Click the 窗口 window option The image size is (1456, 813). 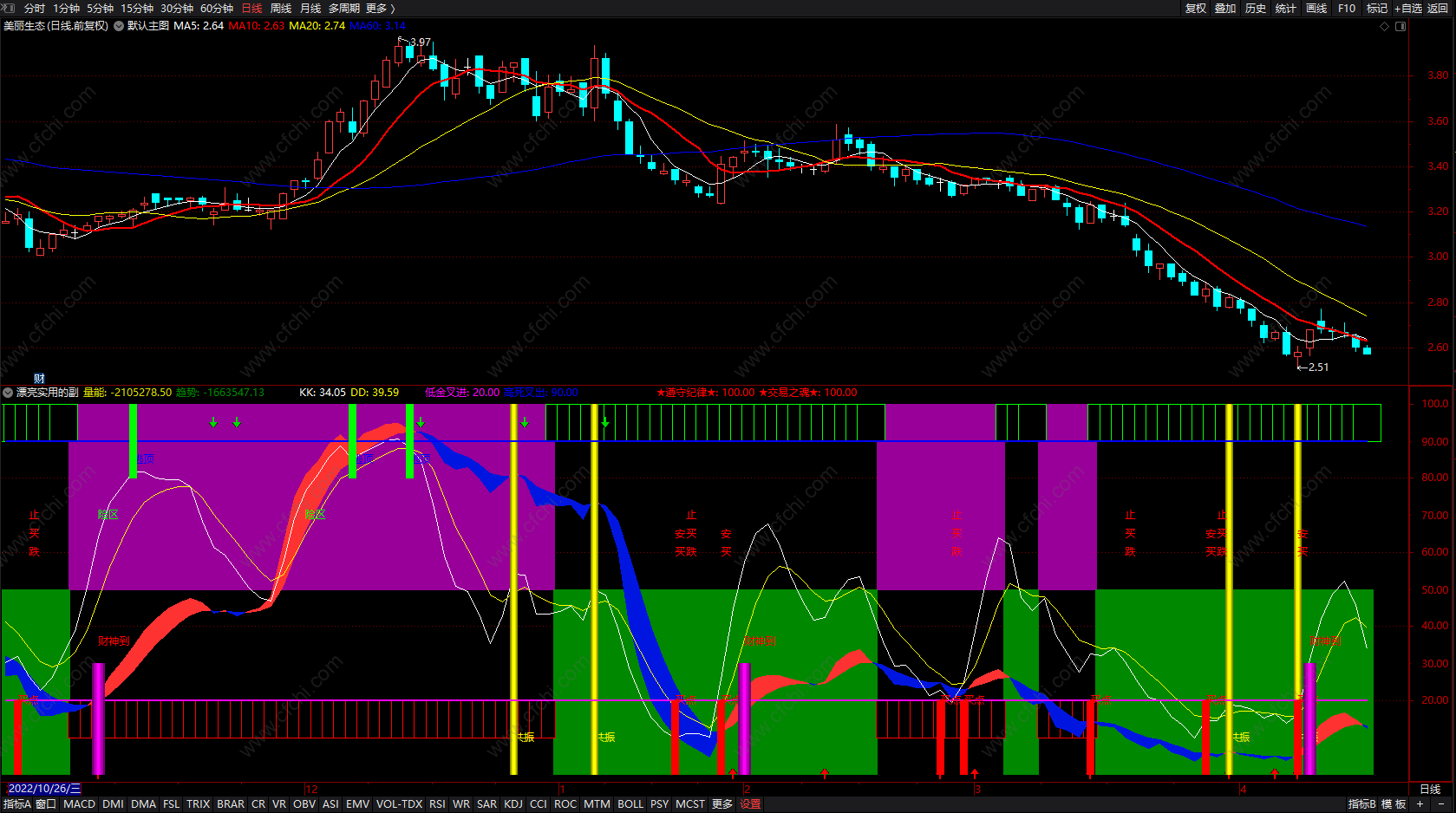[x=46, y=804]
